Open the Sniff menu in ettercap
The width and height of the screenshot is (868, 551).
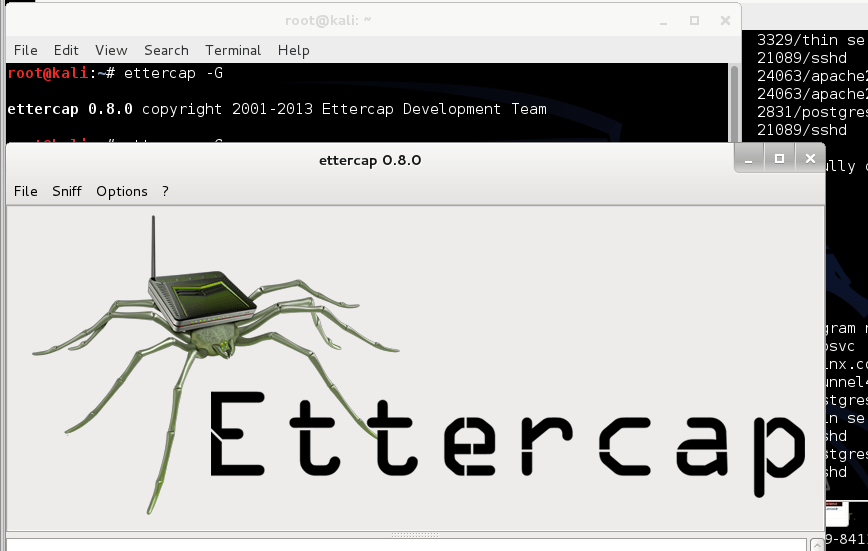[x=67, y=191]
